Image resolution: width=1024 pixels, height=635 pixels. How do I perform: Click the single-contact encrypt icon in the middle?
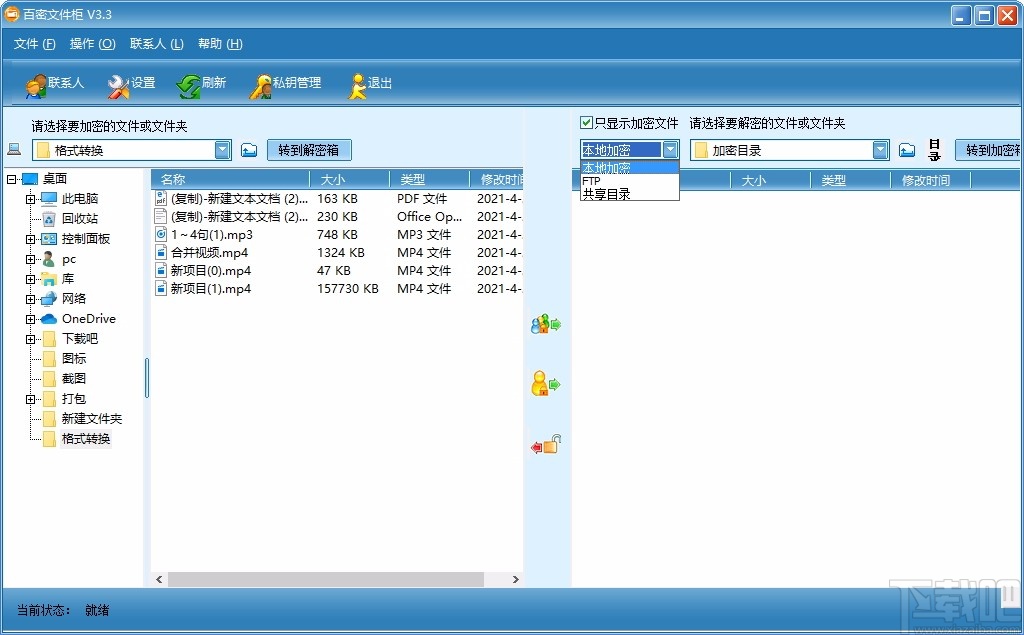(x=546, y=382)
